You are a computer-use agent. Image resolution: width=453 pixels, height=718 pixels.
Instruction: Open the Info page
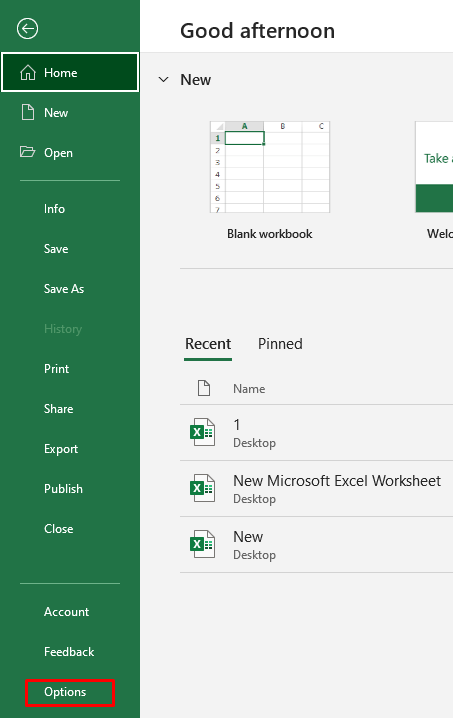pos(54,209)
